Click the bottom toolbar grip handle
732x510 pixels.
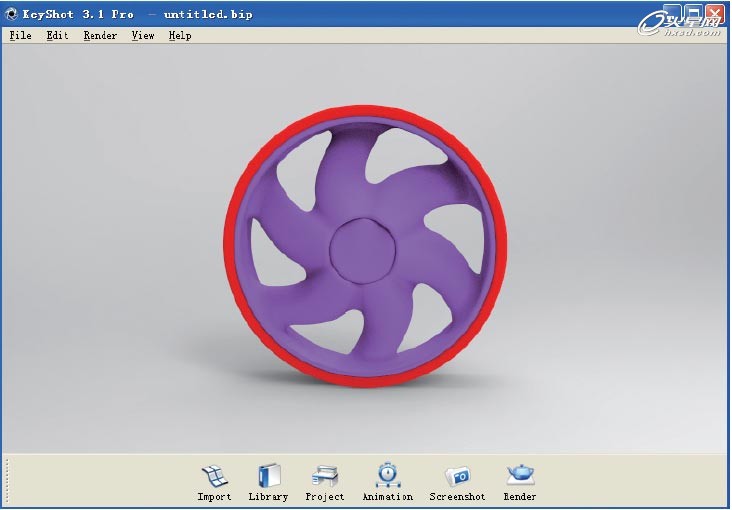[x=6, y=481]
